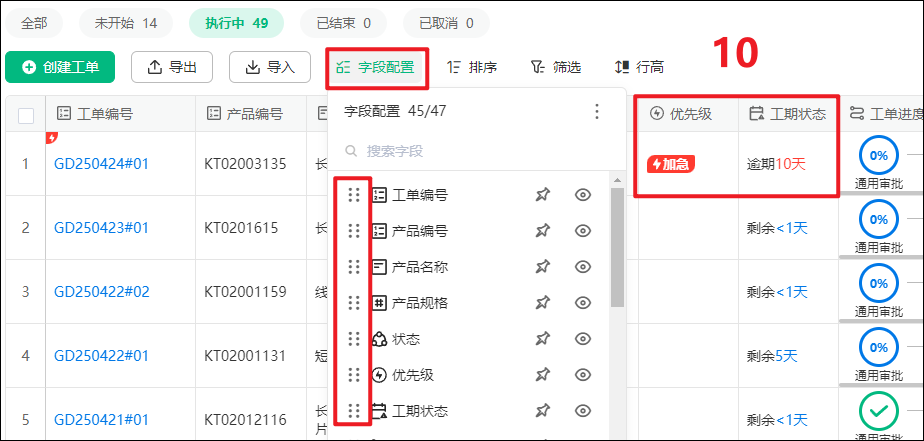924x441 pixels.
Task: Pin the 产品规格 field
Action: pyautogui.click(x=542, y=303)
